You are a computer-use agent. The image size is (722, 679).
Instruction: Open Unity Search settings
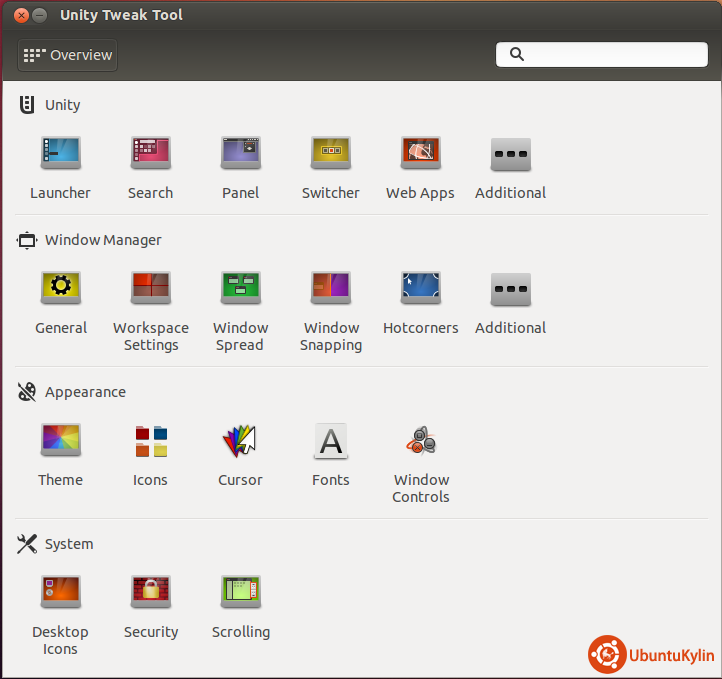150,154
